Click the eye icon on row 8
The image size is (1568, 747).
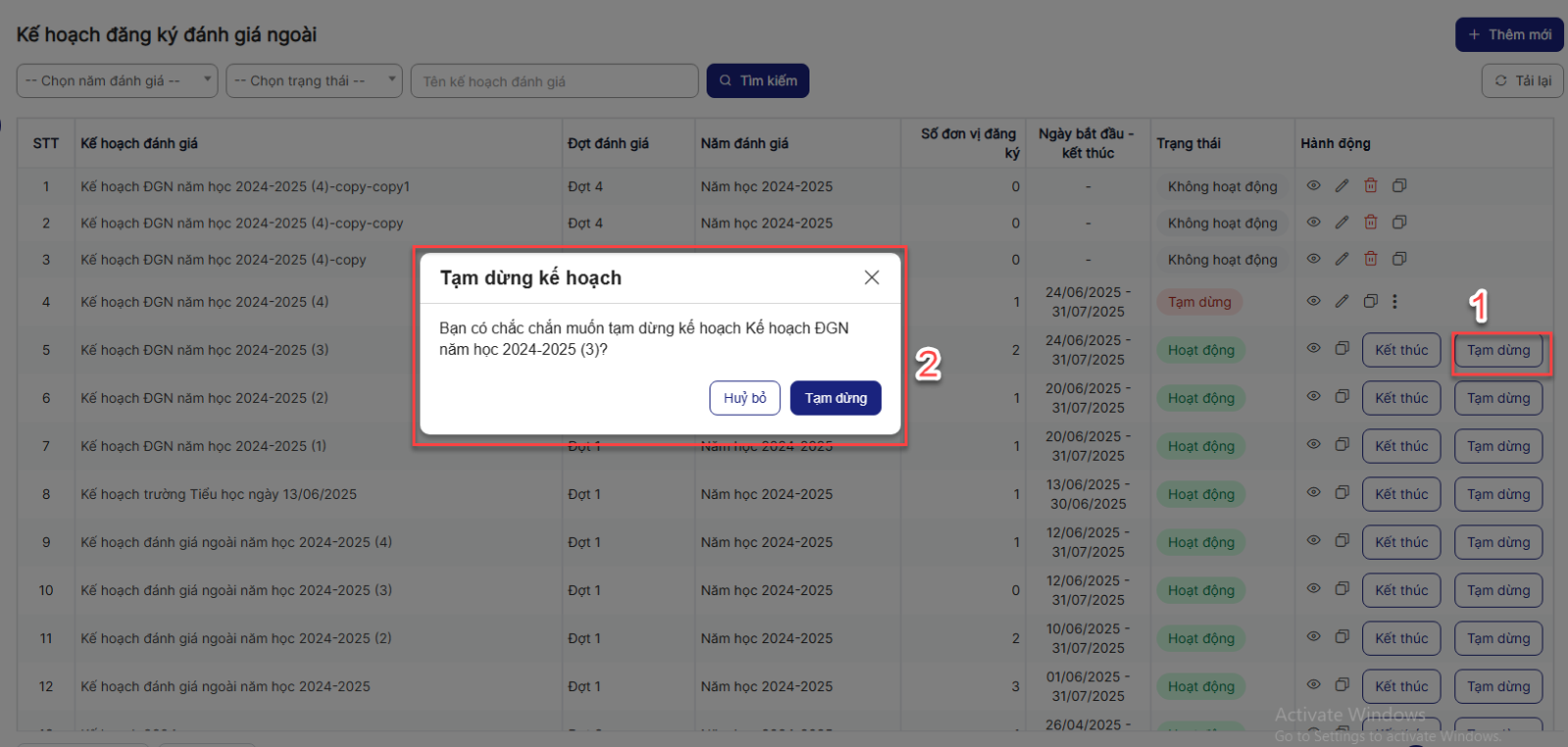coord(1313,492)
